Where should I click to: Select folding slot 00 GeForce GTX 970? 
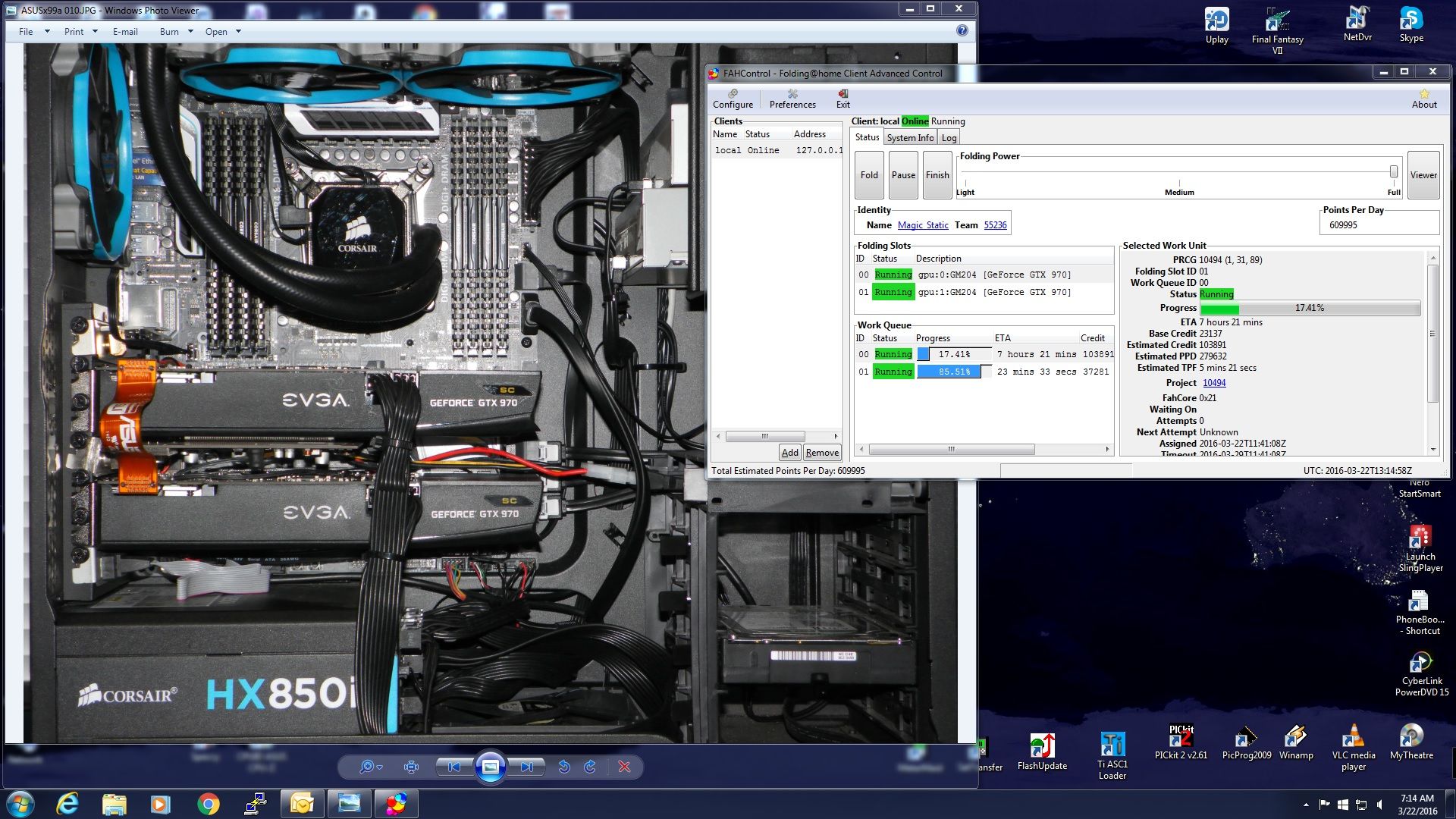pyautogui.click(x=984, y=275)
